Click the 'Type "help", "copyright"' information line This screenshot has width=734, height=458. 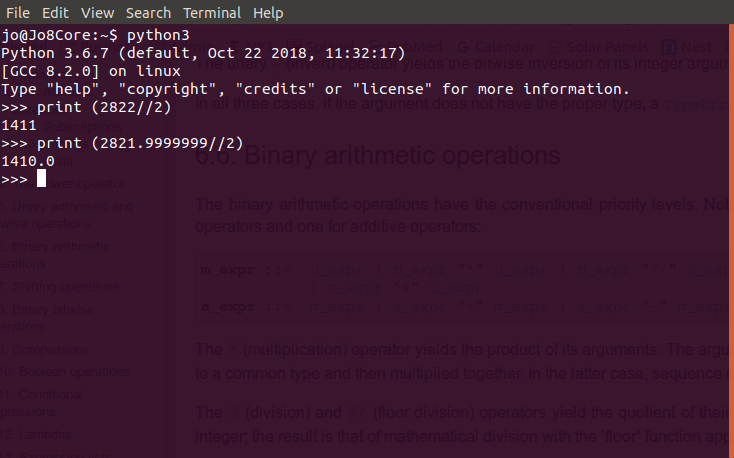[316, 89]
